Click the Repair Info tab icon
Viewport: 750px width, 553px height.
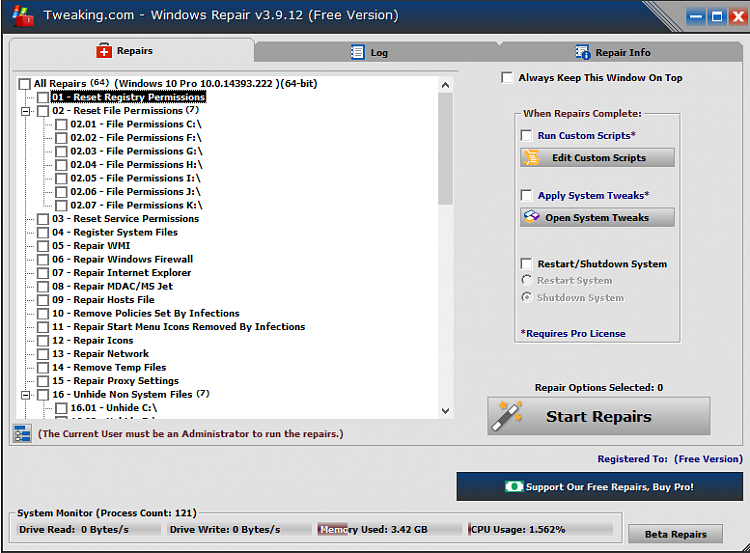click(583, 52)
